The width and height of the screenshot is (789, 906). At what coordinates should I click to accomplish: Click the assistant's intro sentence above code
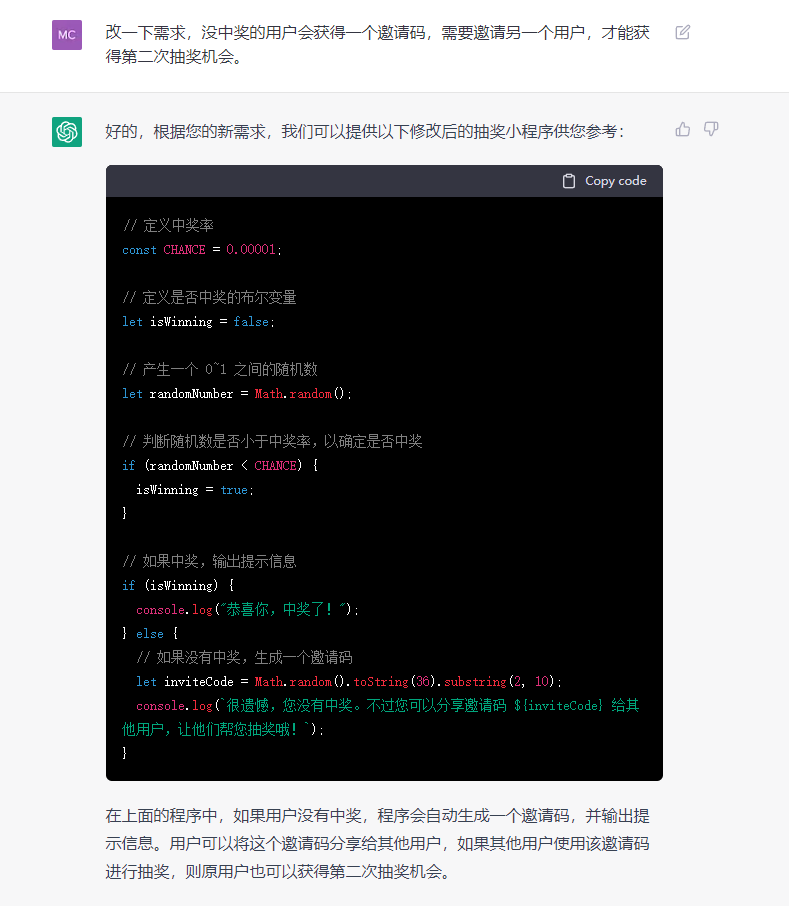tap(364, 131)
